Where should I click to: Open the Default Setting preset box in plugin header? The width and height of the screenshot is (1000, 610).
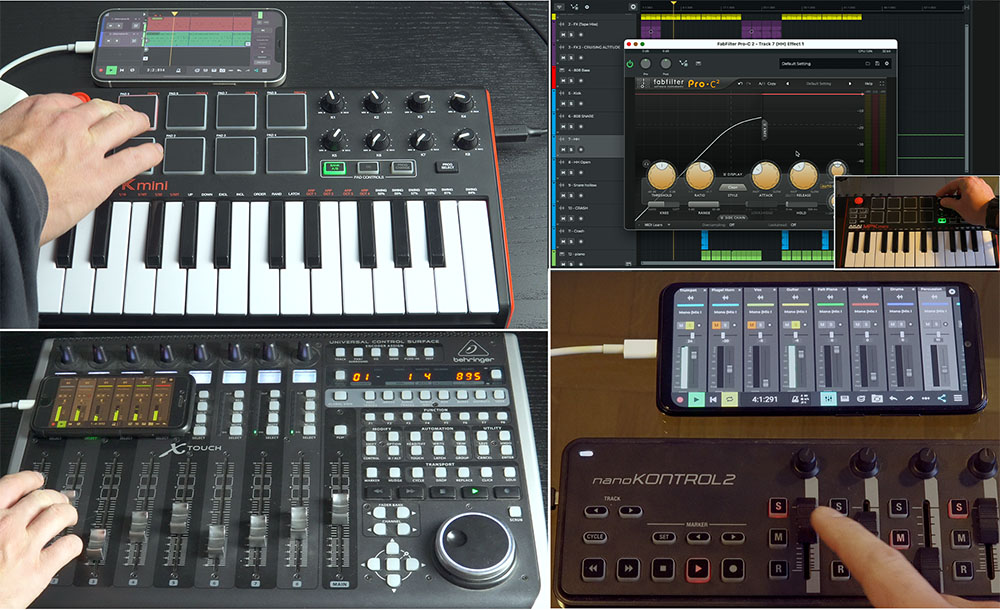(x=835, y=64)
